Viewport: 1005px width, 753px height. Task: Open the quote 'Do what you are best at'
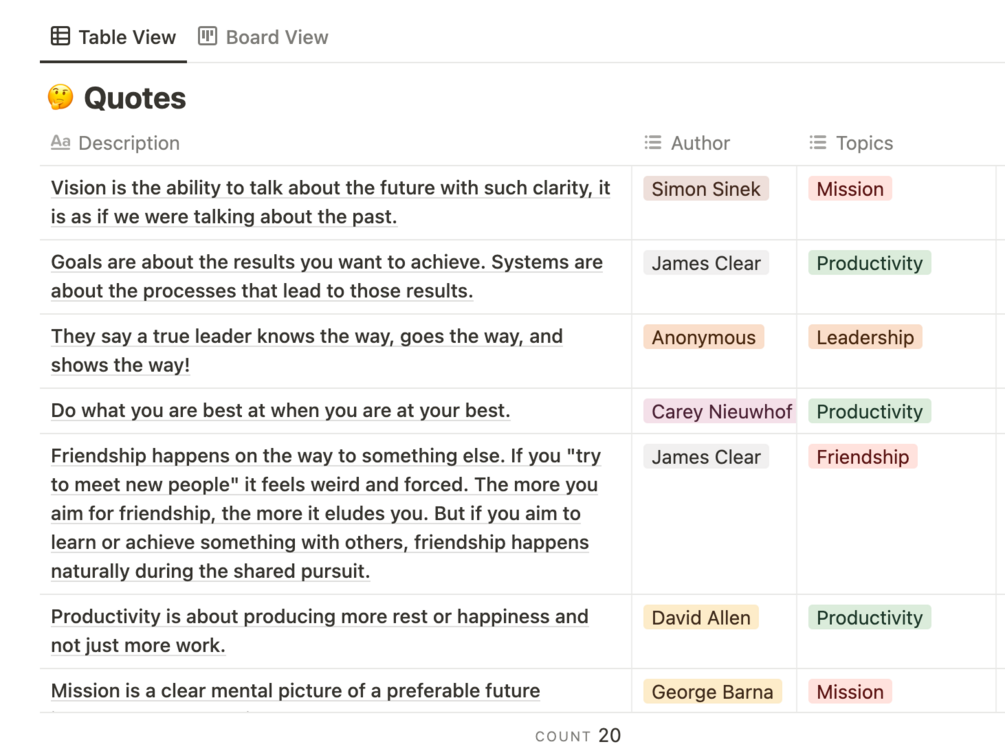coord(281,411)
